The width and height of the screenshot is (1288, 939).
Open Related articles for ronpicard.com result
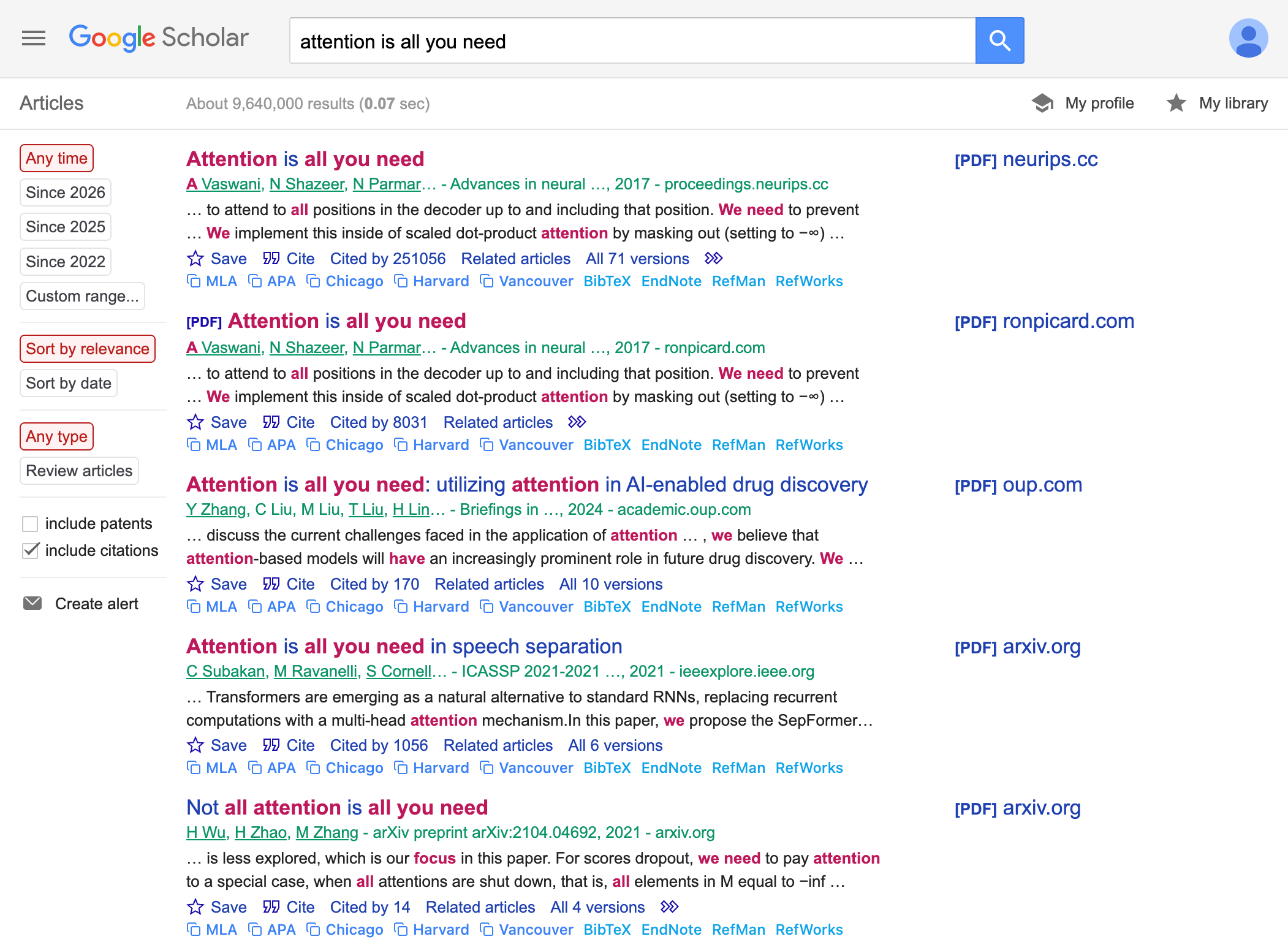point(498,422)
